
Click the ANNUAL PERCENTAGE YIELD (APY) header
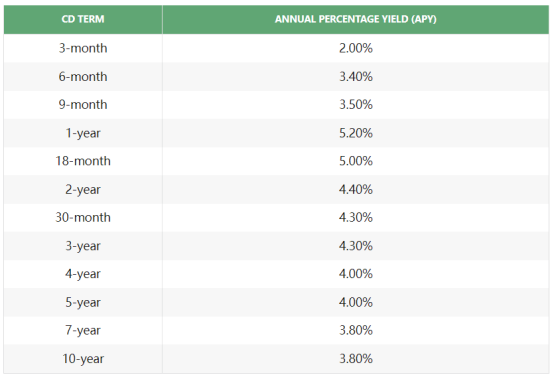356,19
